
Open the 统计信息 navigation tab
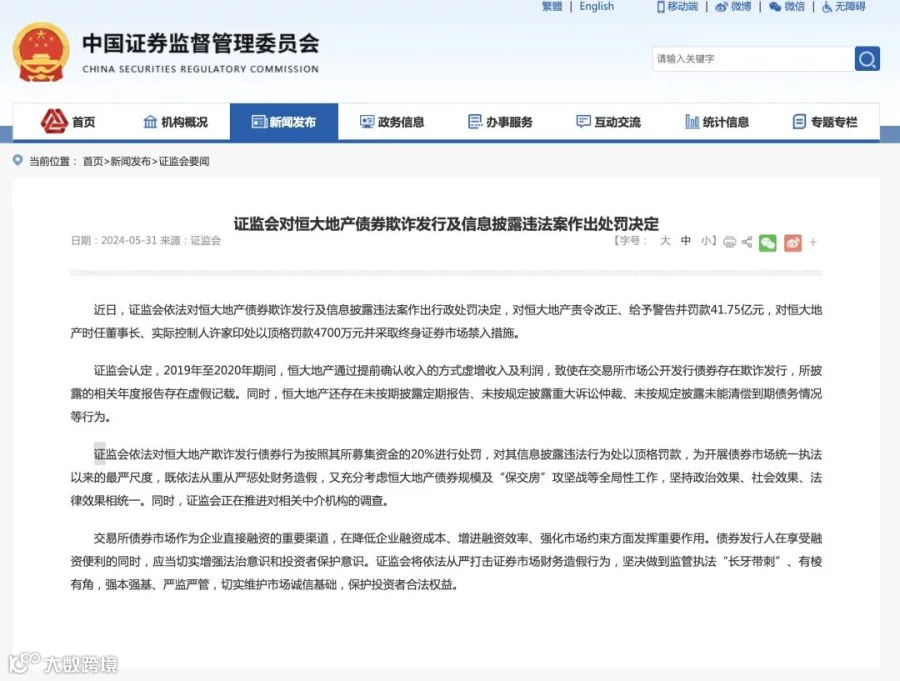point(717,122)
